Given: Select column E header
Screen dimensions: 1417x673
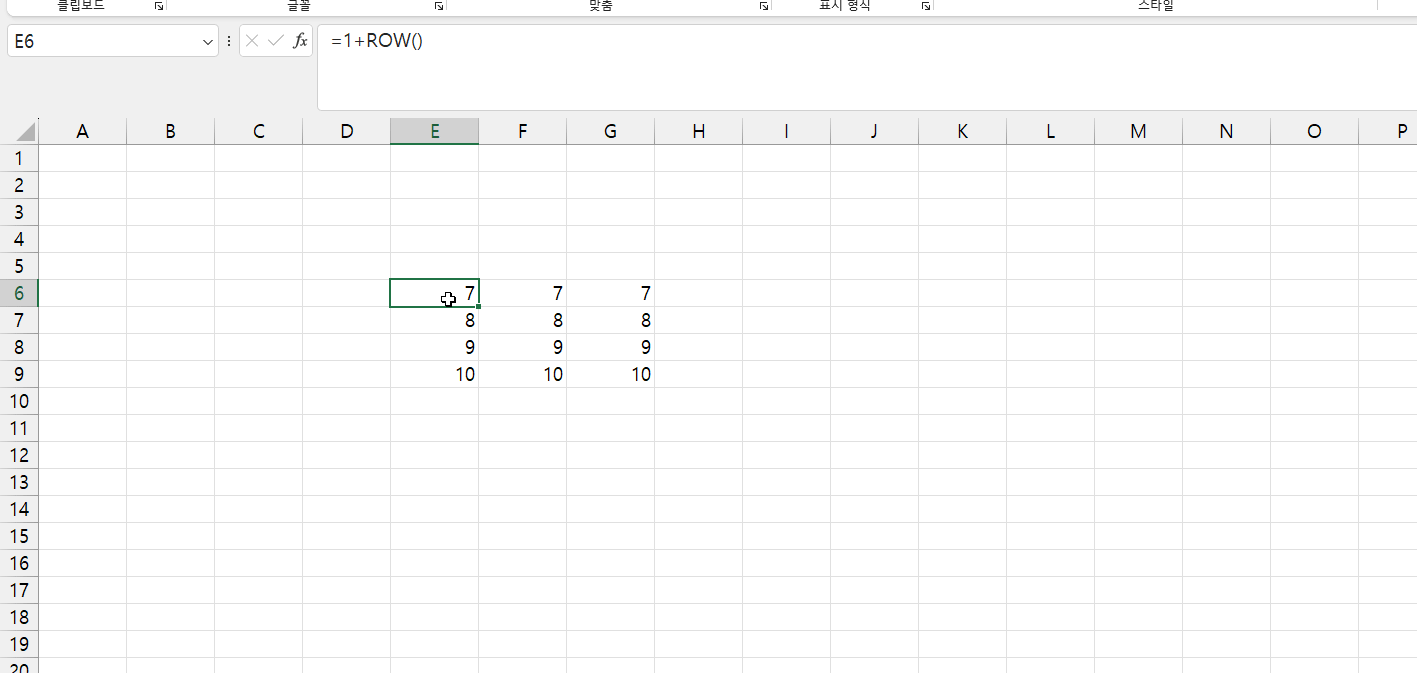Looking at the screenshot, I should pyautogui.click(x=434, y=131).
